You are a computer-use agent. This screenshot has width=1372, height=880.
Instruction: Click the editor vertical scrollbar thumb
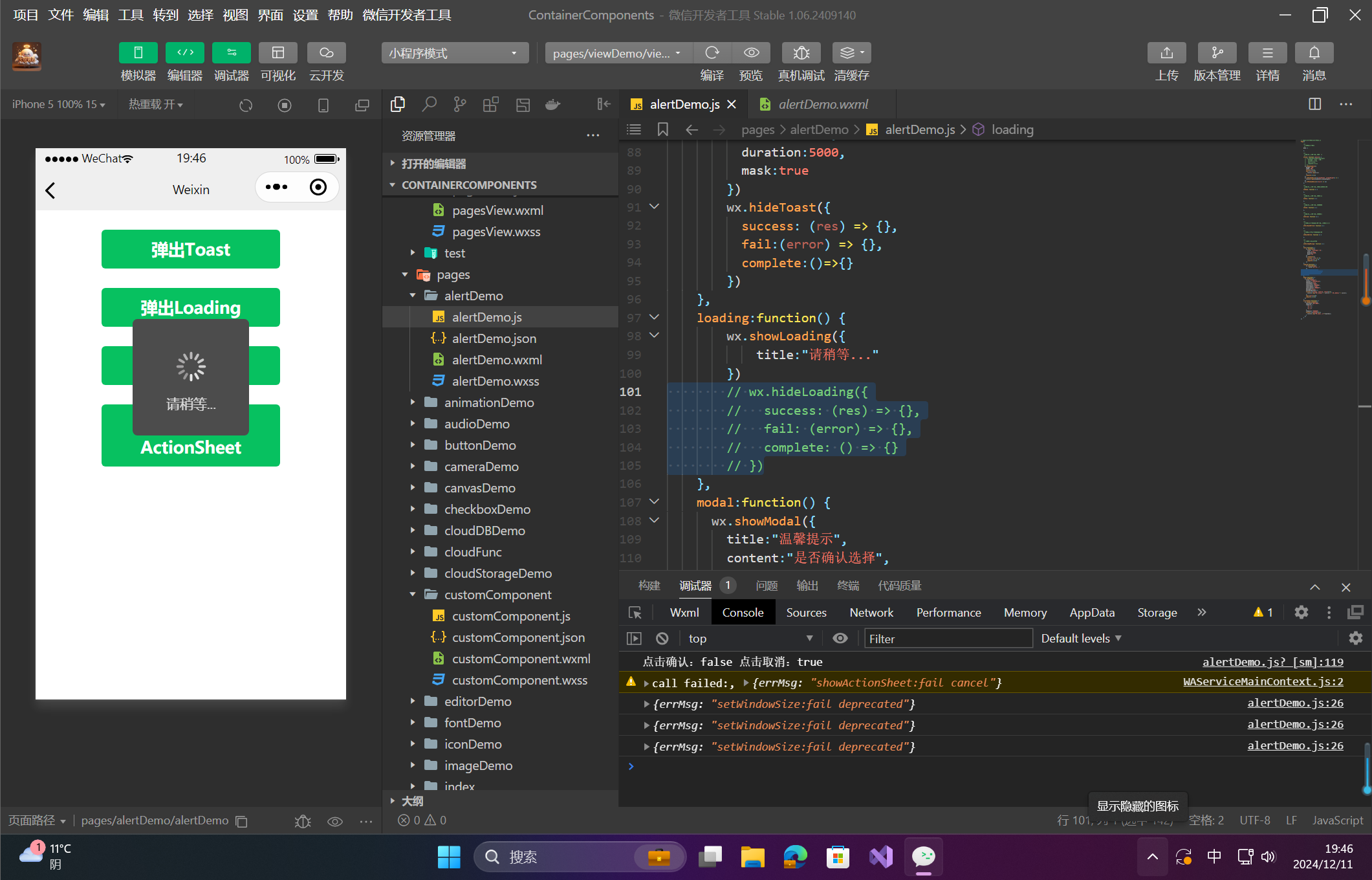click(1365, 280)
